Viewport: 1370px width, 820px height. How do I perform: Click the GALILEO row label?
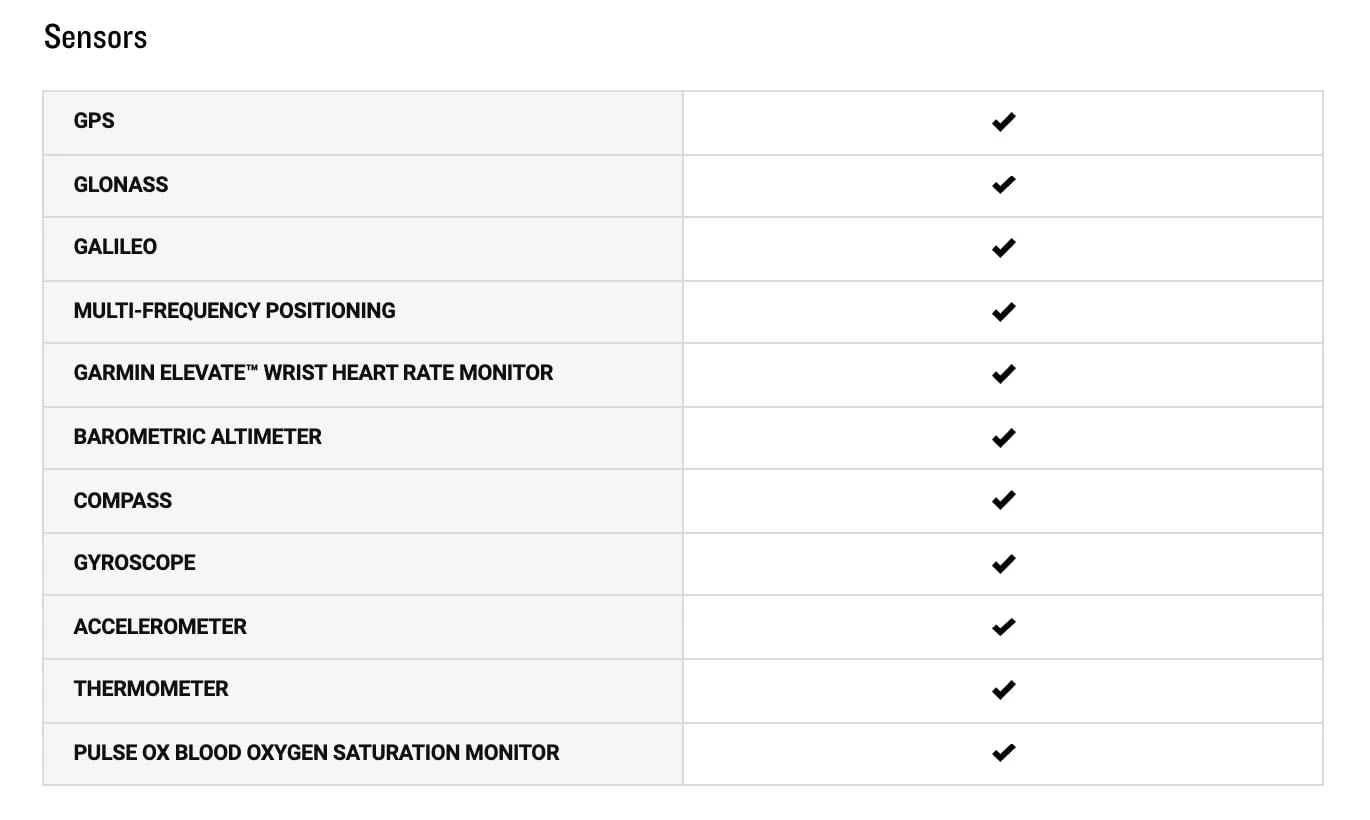coord(115,247)
